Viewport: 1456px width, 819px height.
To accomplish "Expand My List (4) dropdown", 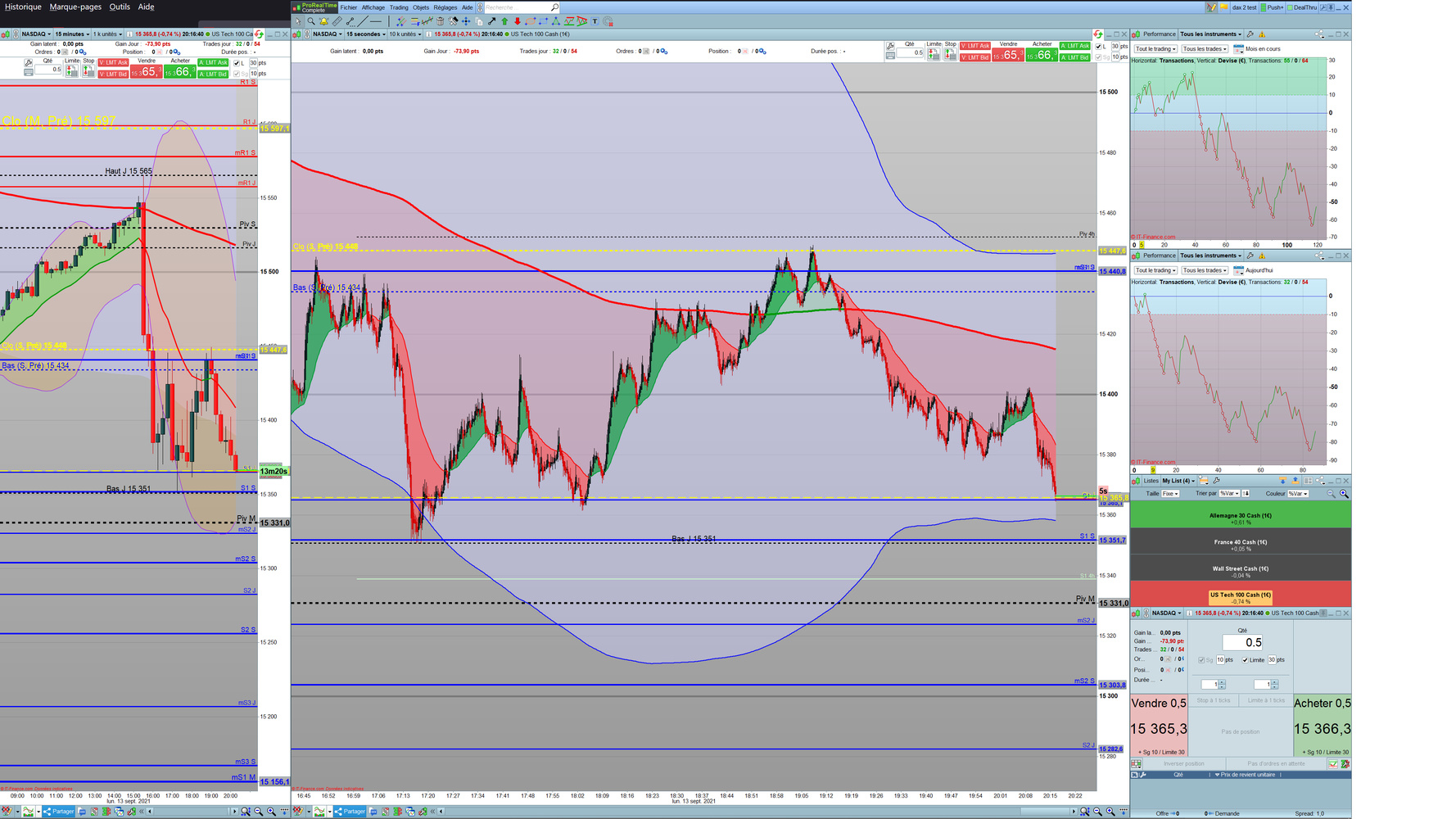I will click(1178, 481).
